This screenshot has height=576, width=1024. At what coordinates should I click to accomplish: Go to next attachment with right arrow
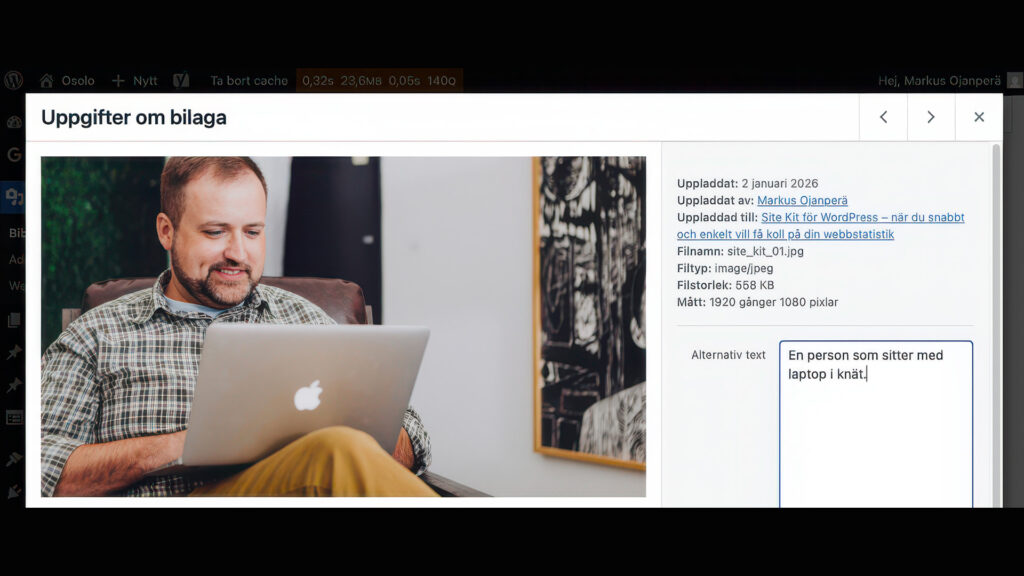click(x=931, y=117)
